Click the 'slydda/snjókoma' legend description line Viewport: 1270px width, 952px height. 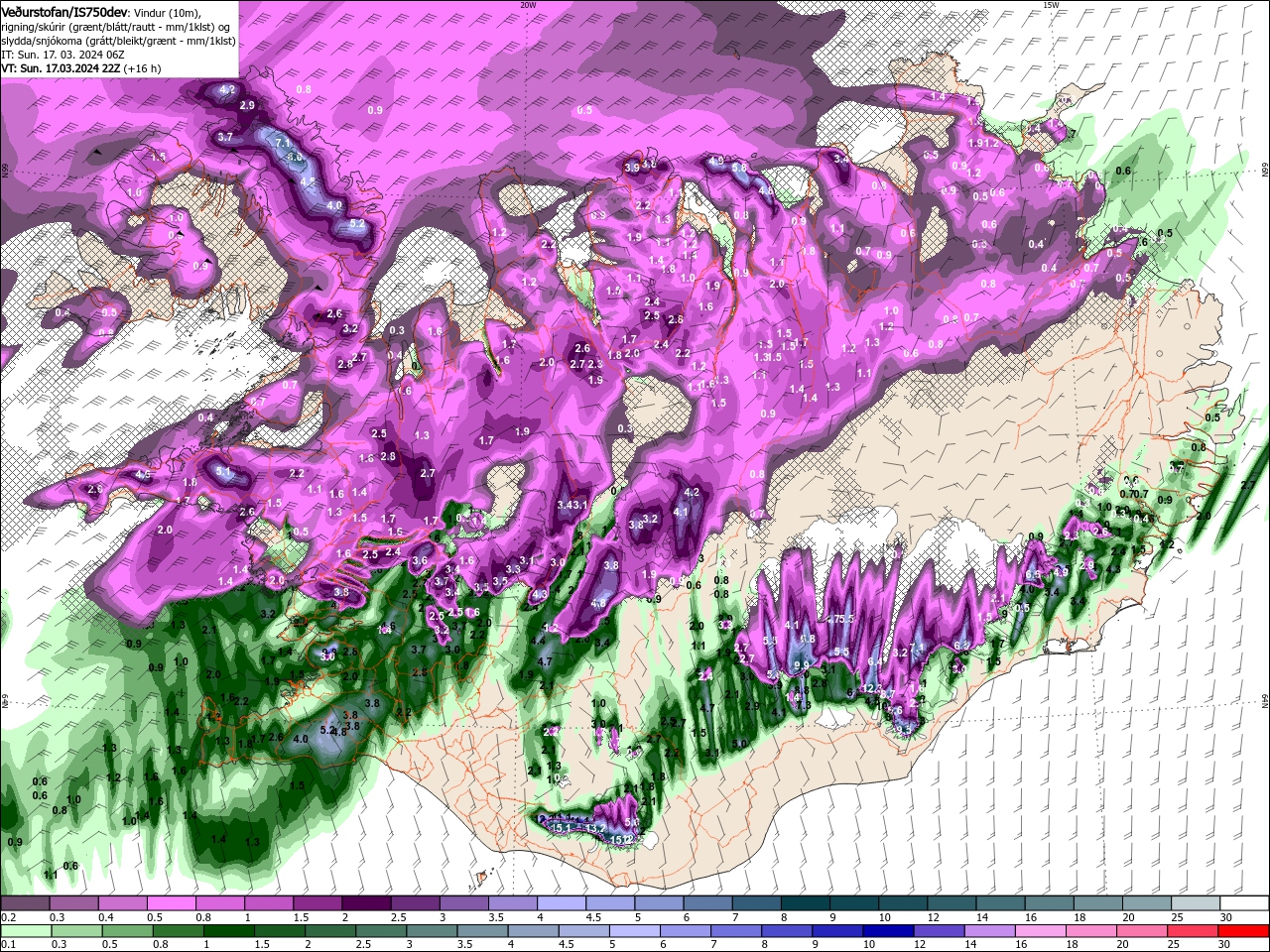pos(118,41)
